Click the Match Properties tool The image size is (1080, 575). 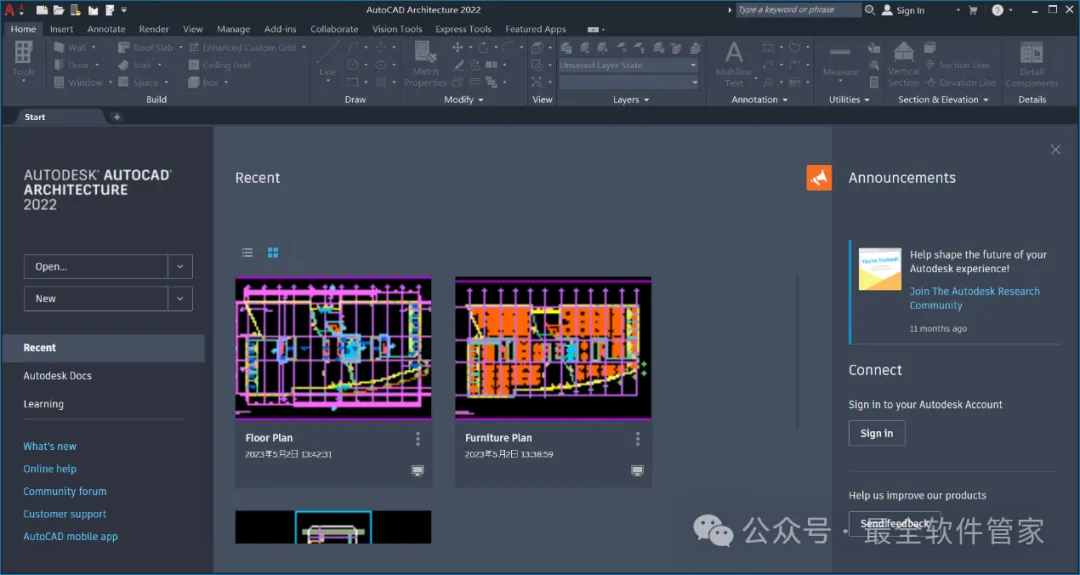tap(425, 63)
